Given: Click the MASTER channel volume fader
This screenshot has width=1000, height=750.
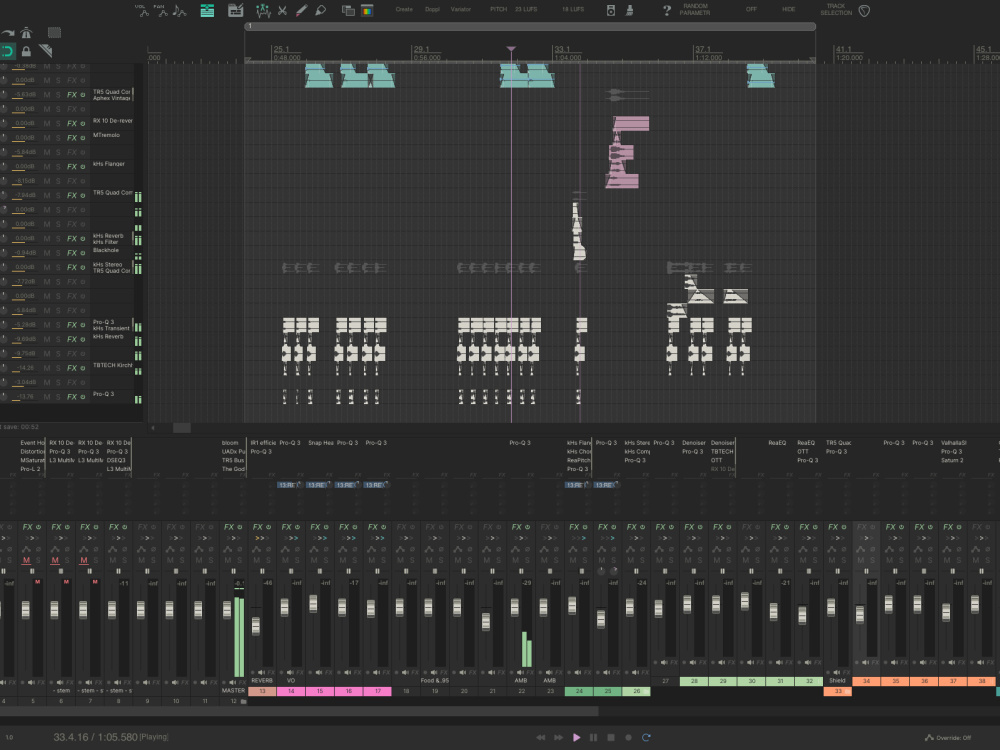Looking at the screenshot, I should pos(227,610).
